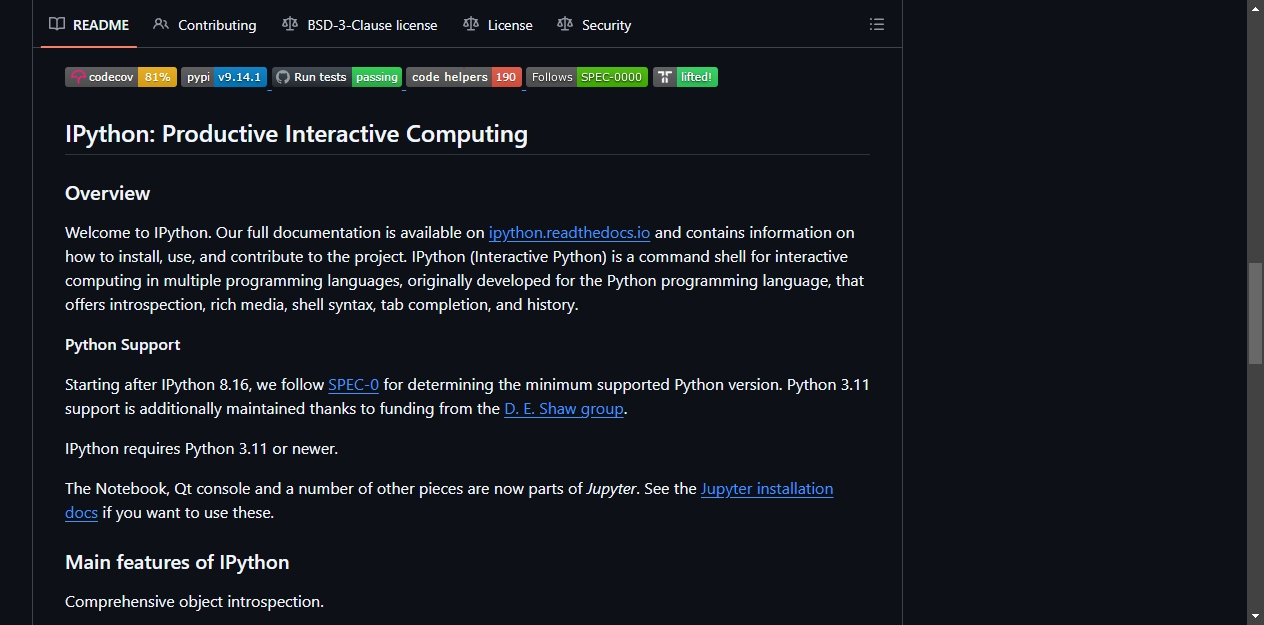Screen dimensions: 1264x625
Task: Click the Tidelift lifted! badge
Action: click(685, 77)
